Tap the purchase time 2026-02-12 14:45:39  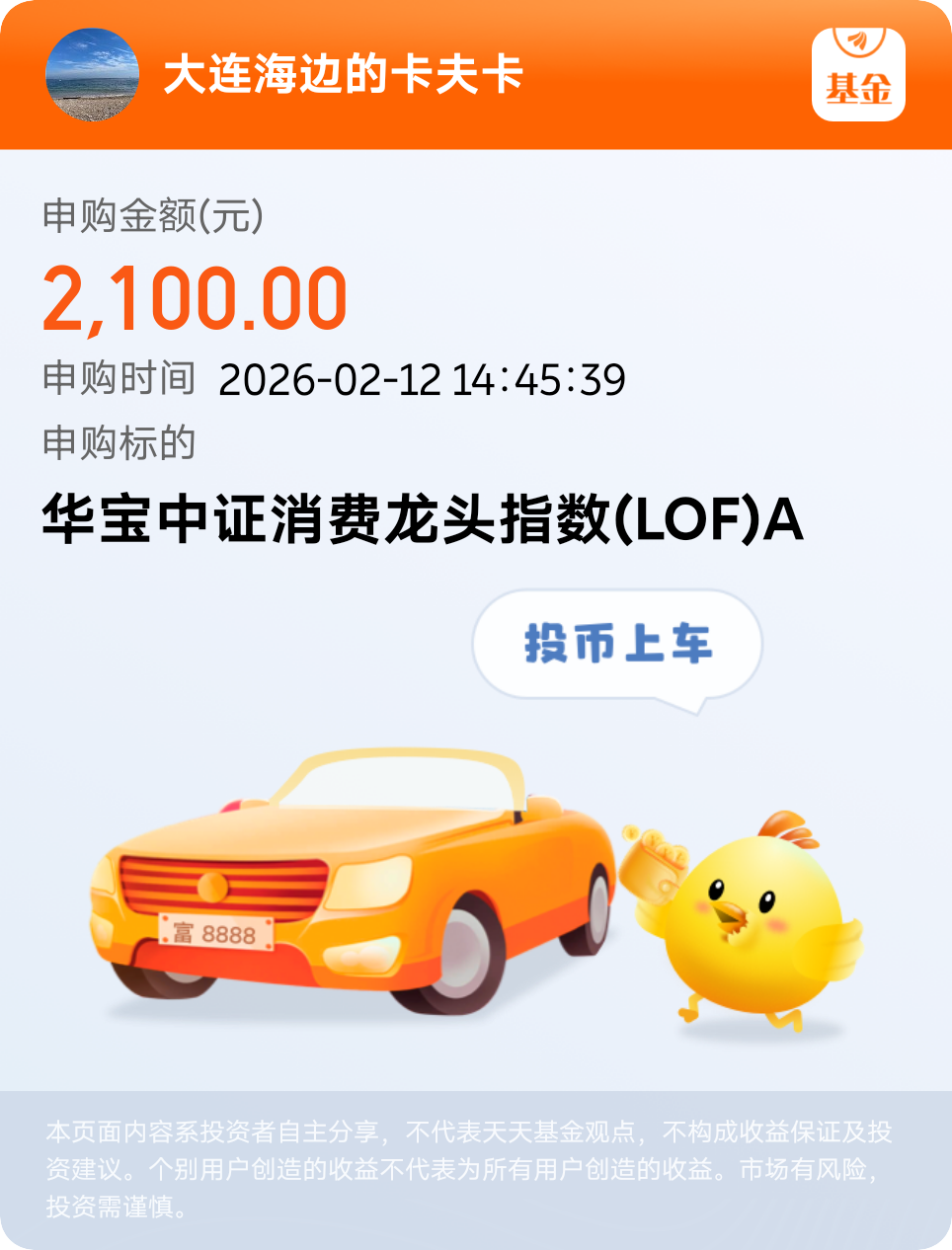tap(422, 380)
